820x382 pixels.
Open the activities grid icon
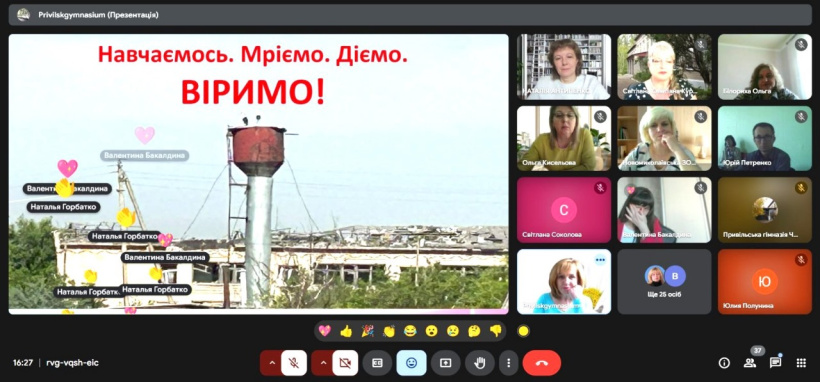(x=801, y=363)
